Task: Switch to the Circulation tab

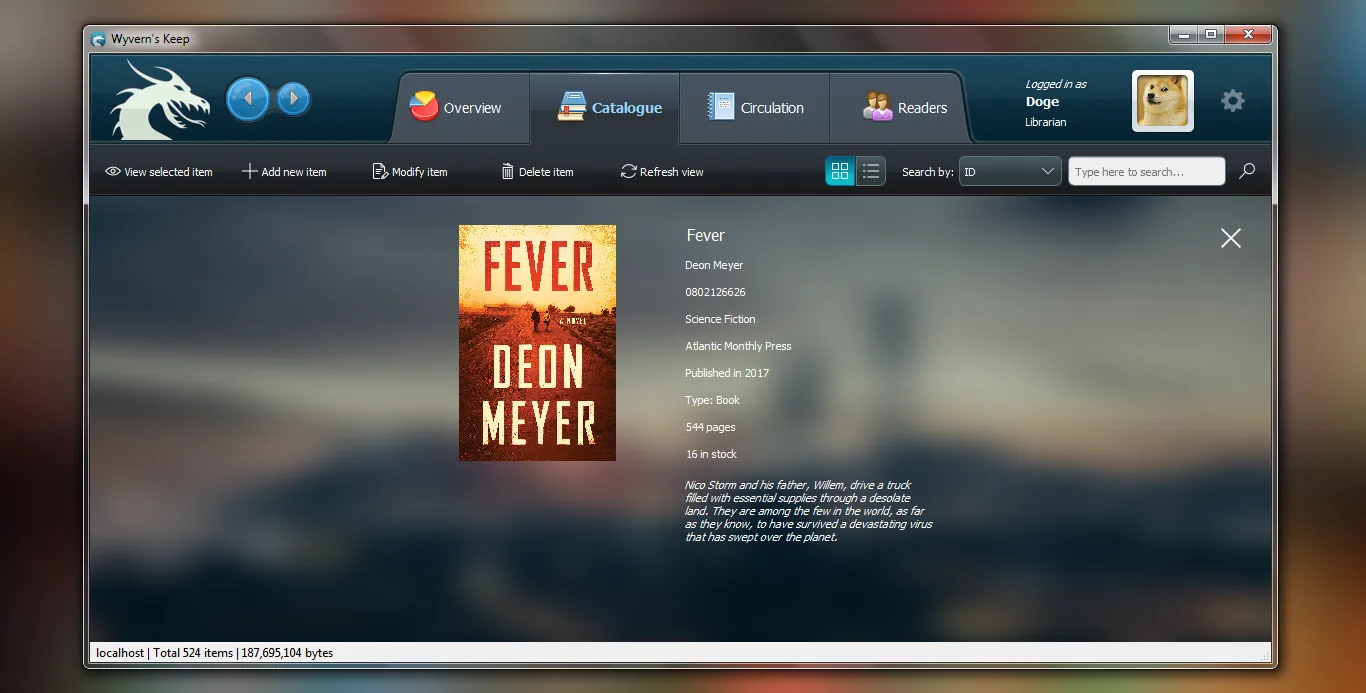Action: [x=756, y=108]
